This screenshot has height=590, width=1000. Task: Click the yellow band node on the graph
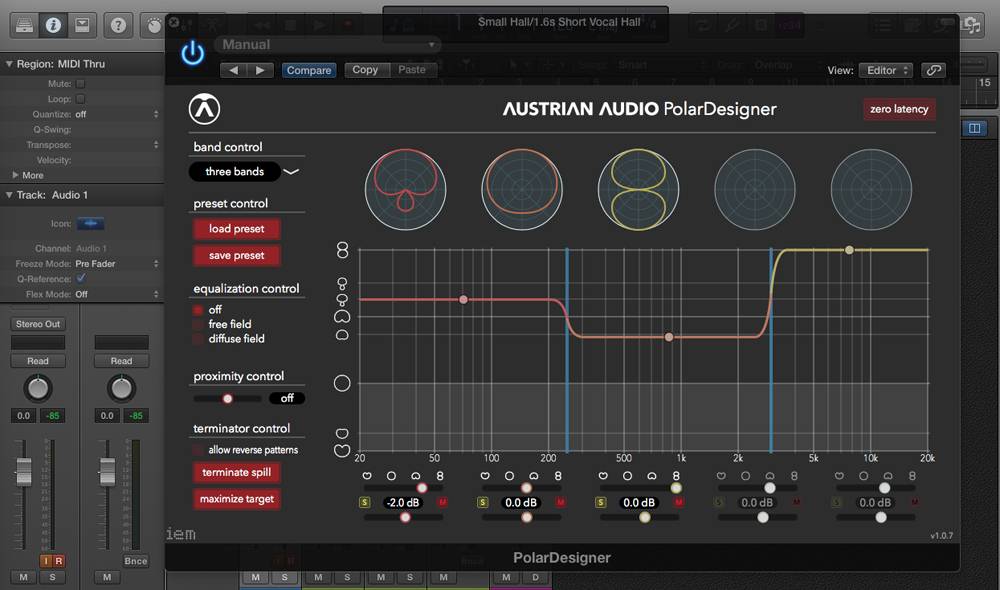(849, 250)
